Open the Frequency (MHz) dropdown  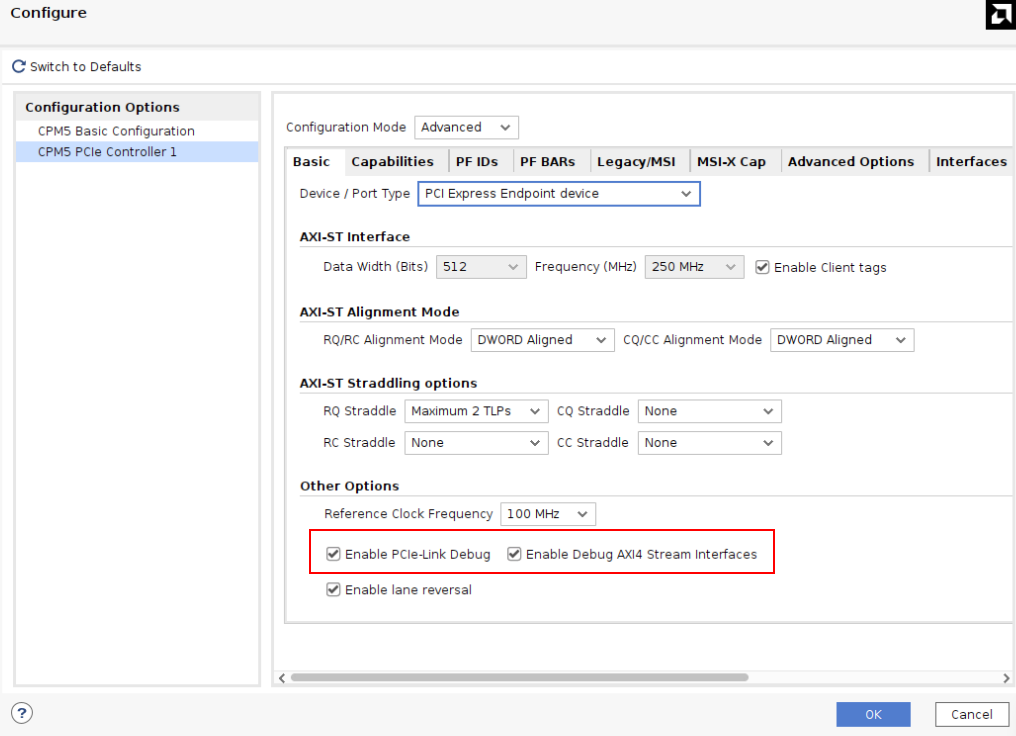click(x=694, y=266)
